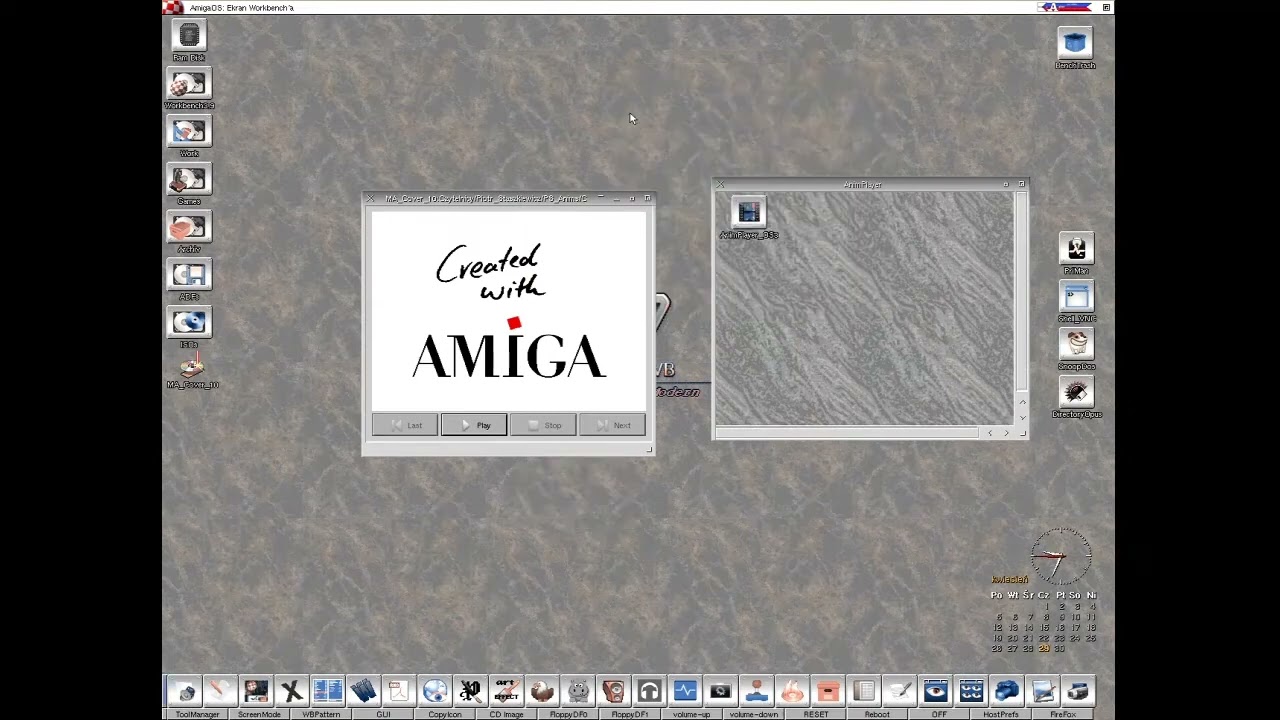Go to Next animation
Viewport: 1280px width, 720px height.
coord(612,425)
